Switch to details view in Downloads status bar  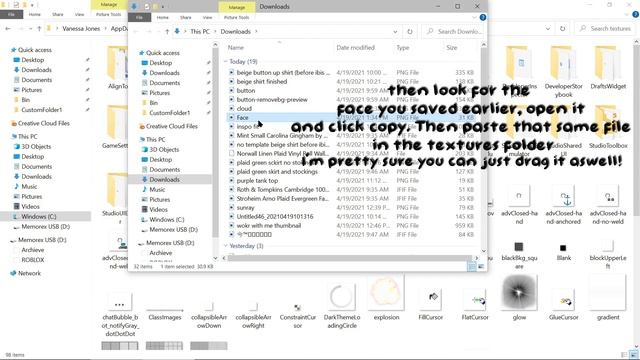[x=472, y=267]
